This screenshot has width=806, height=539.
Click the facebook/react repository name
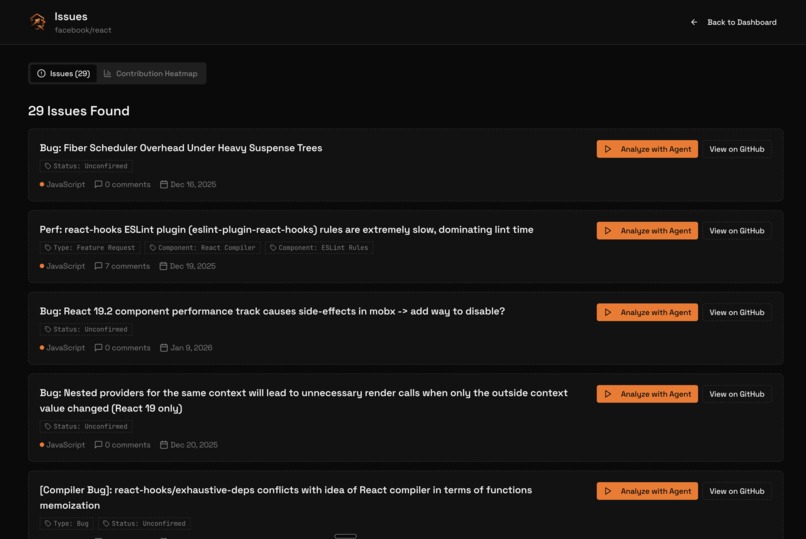pos(83,30)
